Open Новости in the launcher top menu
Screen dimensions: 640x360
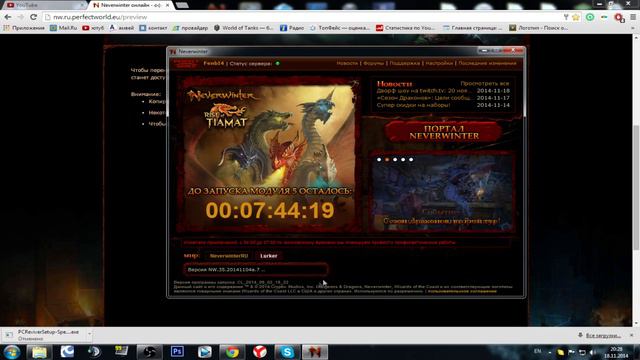[x=347, y=63]
